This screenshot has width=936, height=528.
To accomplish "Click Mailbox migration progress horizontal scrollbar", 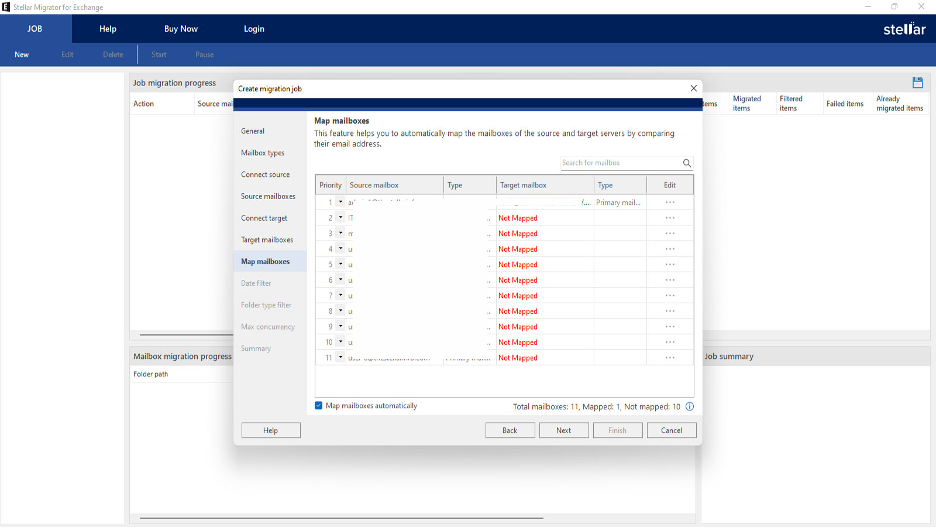I will pos(341,518).
